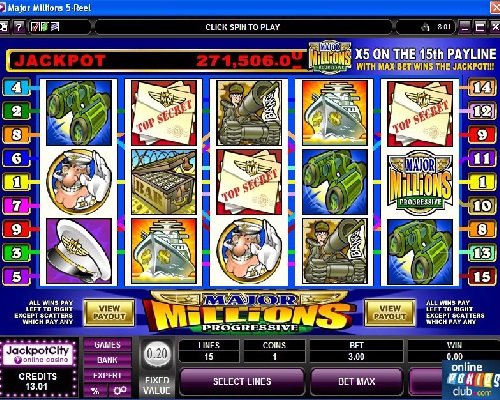
Task: Click the Major Millions Progressive reel symbol
Action: [420, 182]
